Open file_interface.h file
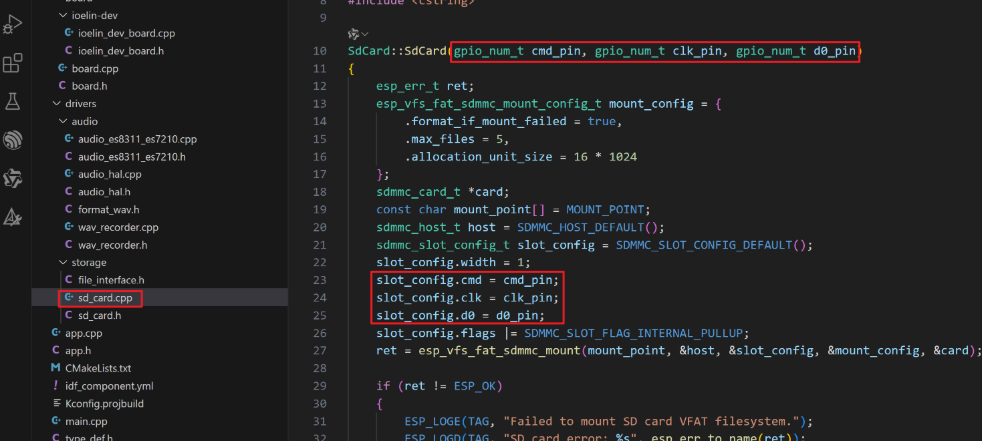Image resolution: width=982 pixels, height=441 pixels. tap(111, 280)
